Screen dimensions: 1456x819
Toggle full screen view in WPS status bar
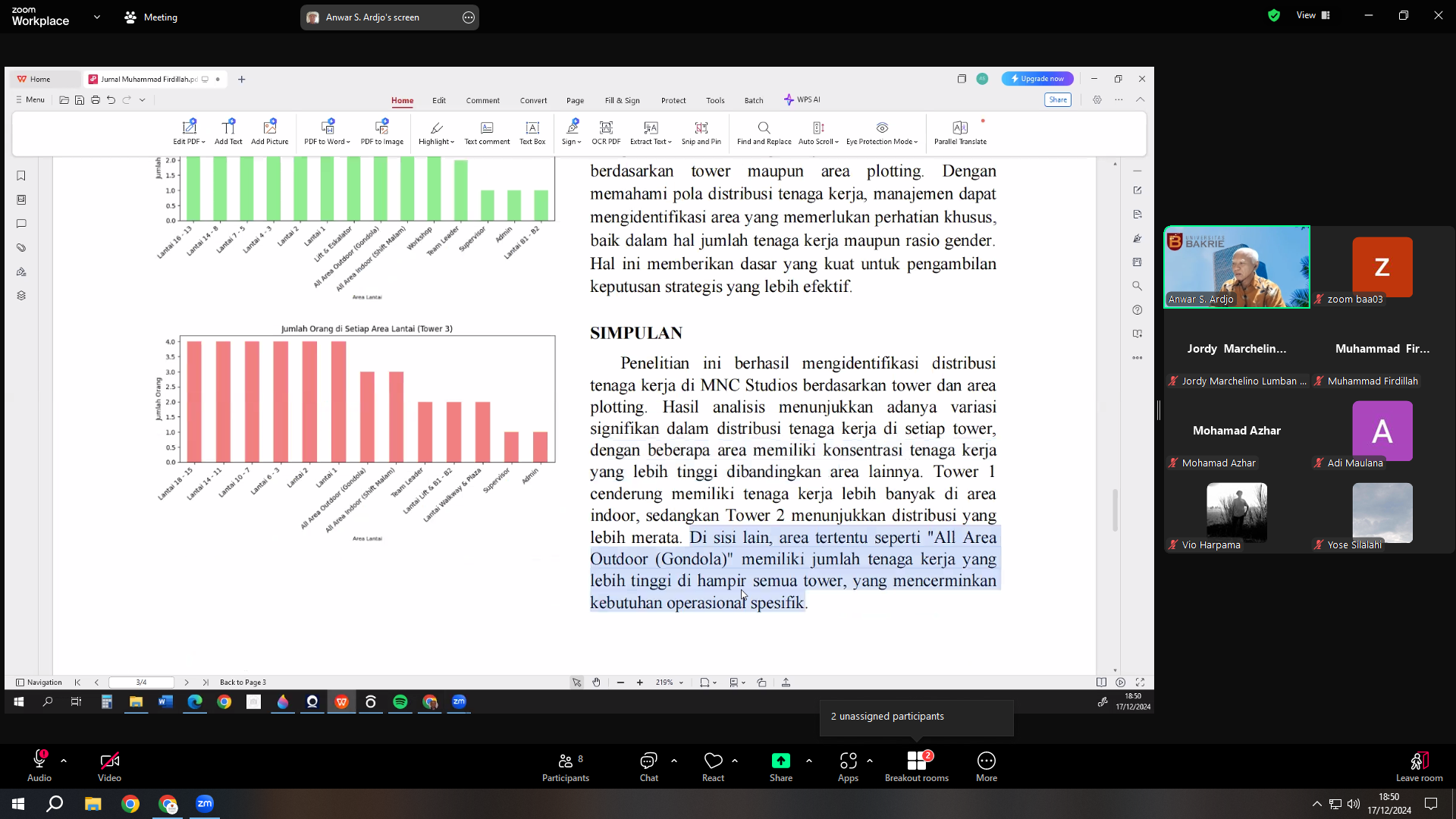(x=1140, y=682)
